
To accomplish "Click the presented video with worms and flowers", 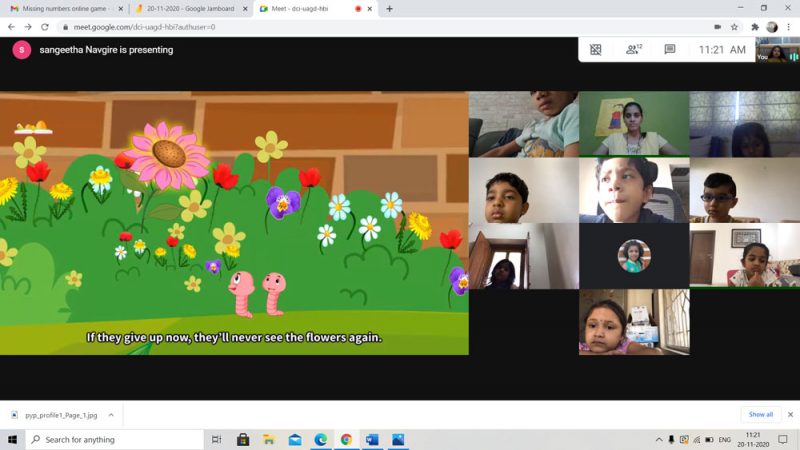I will 234,223.
